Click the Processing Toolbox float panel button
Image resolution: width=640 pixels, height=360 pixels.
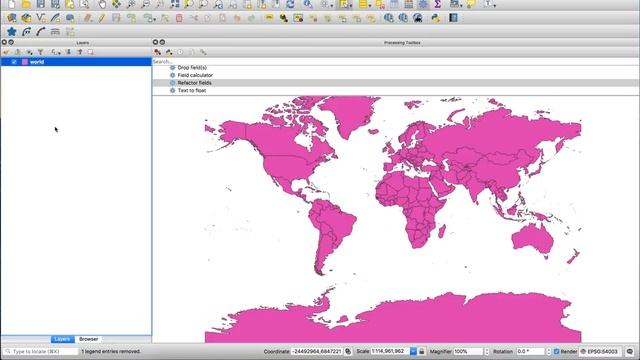pyautogui.click(x=162, y=42)
